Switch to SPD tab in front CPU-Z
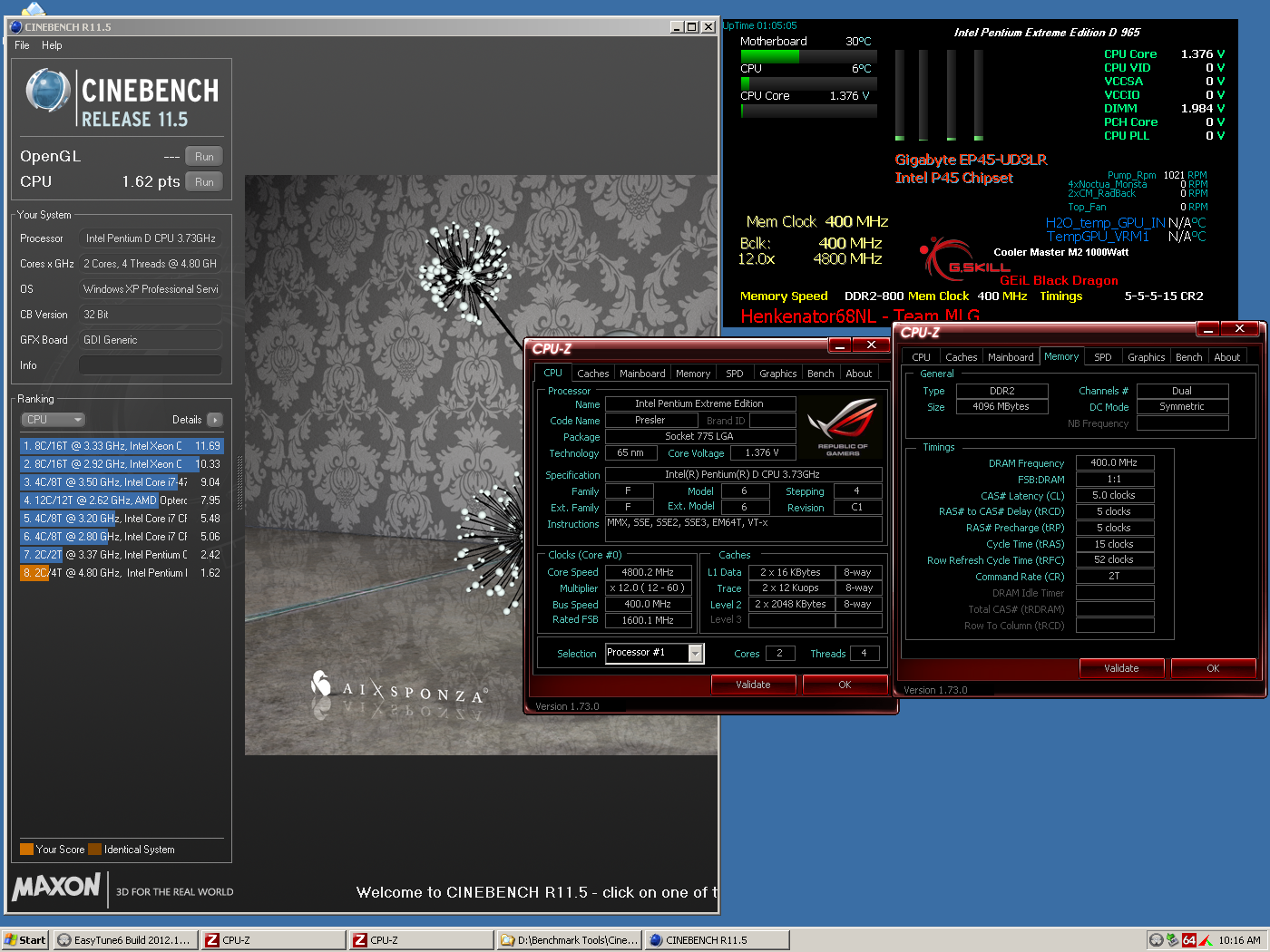The height and width of the screenshot is (952, 1270). point(735,374)
